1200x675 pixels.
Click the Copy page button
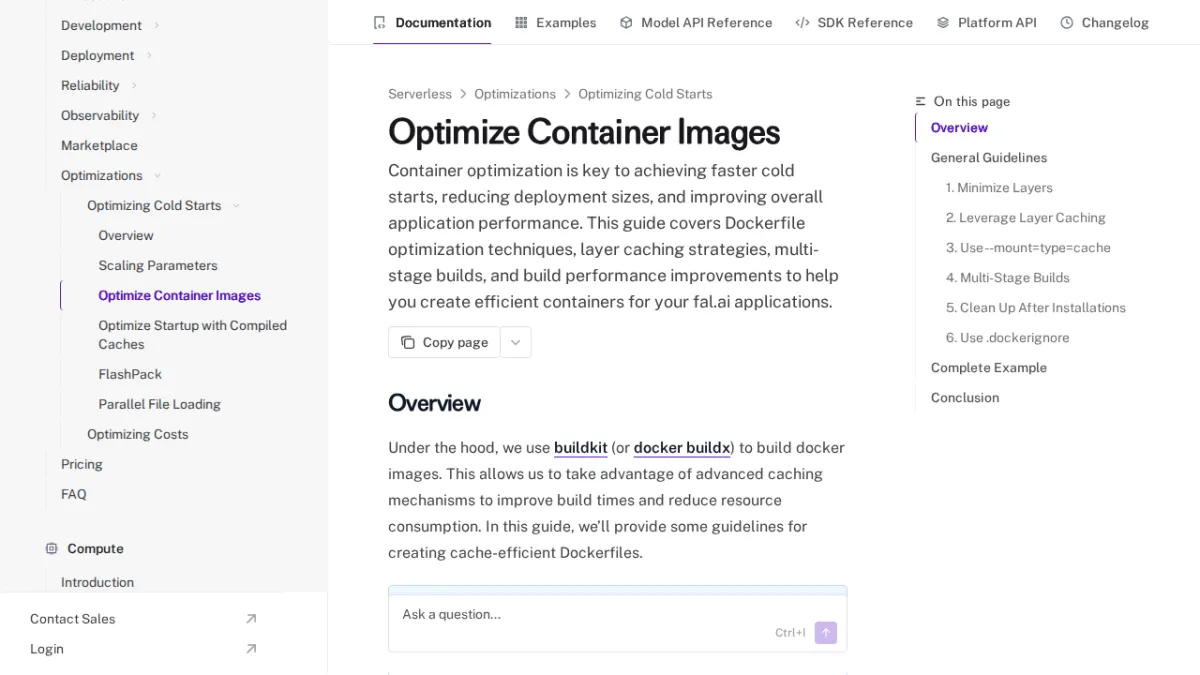444,342
